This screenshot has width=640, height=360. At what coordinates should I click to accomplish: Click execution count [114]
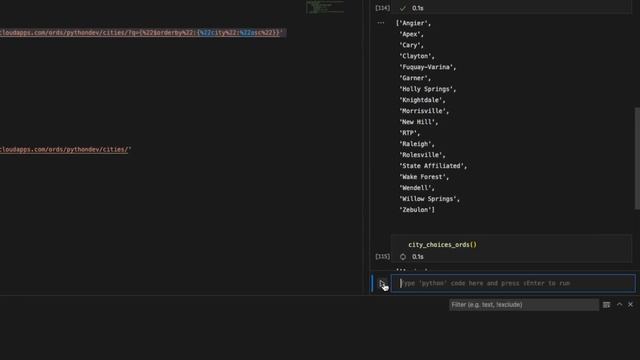click(x=382, y=8)
